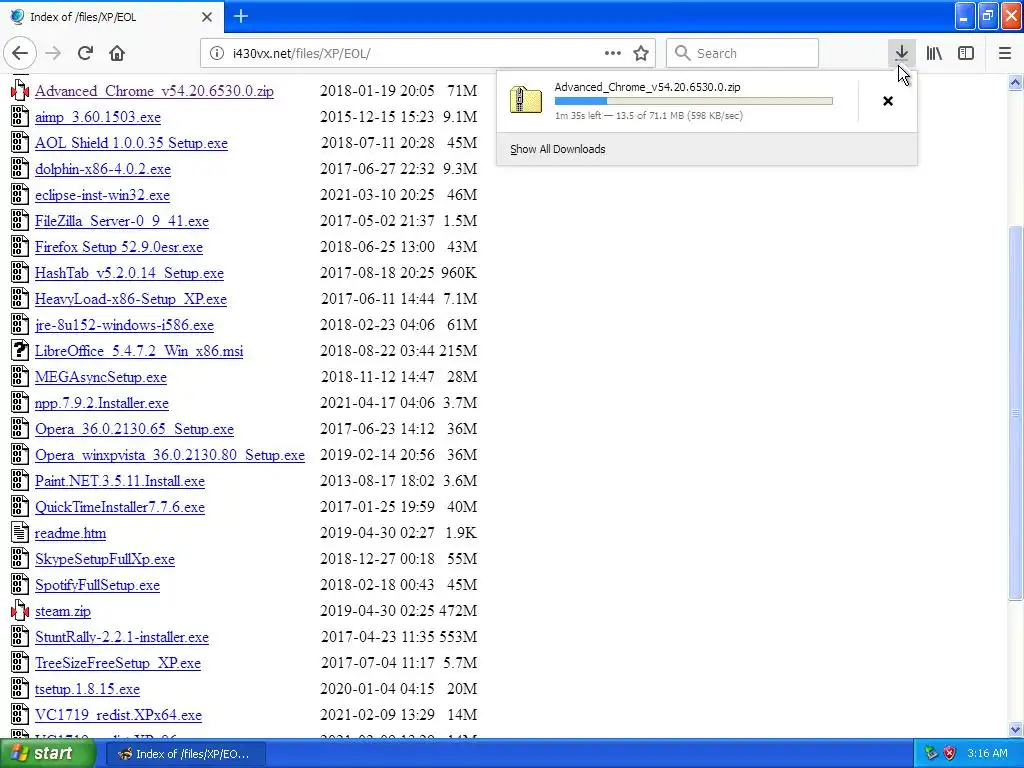The width and height of the screenshot is (1024, 768).
Task: Cancel the Advanced_Chrome download
Action: pos(888,101)
